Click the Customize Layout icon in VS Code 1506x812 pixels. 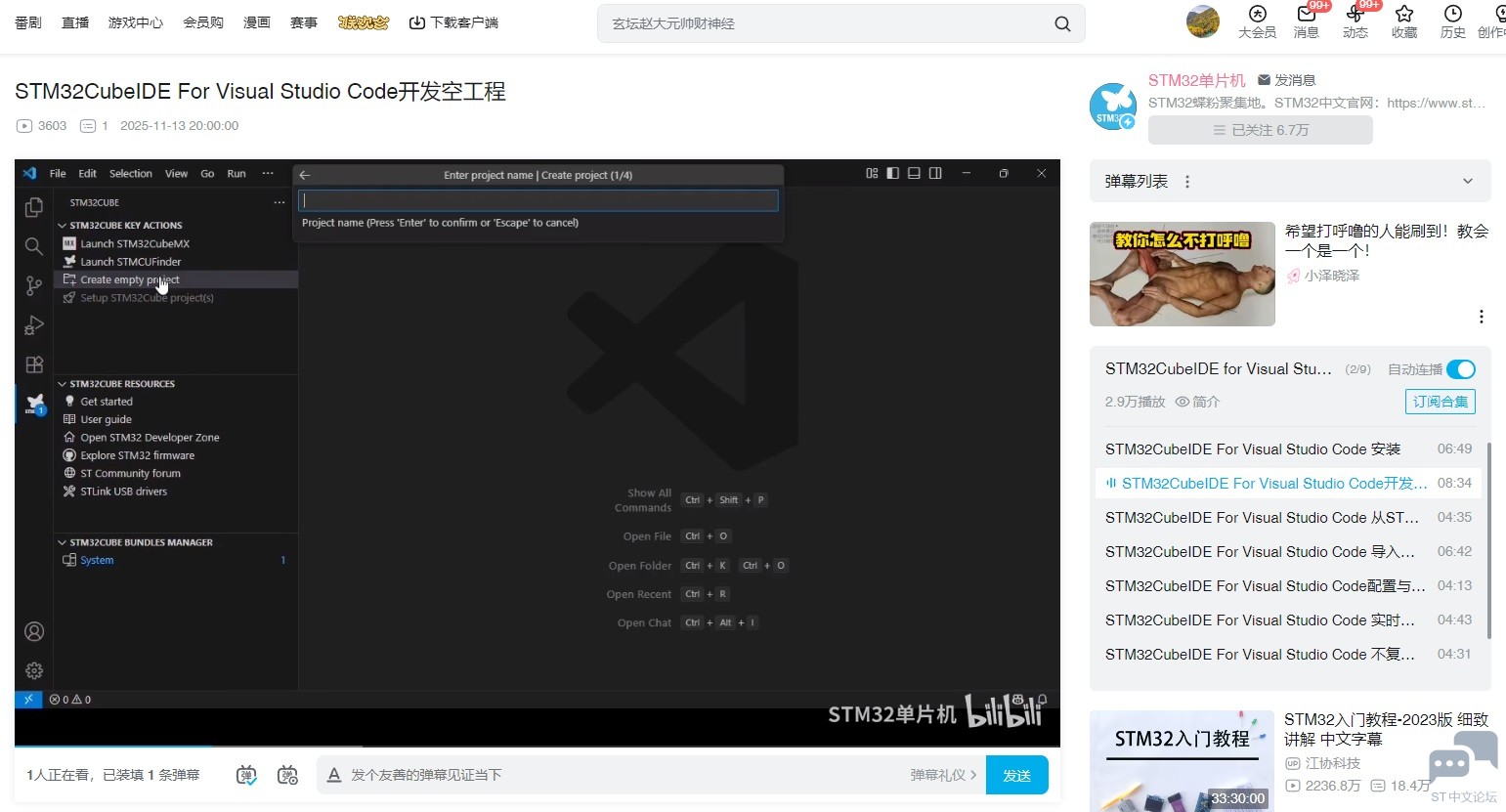[x=872, y=174]
